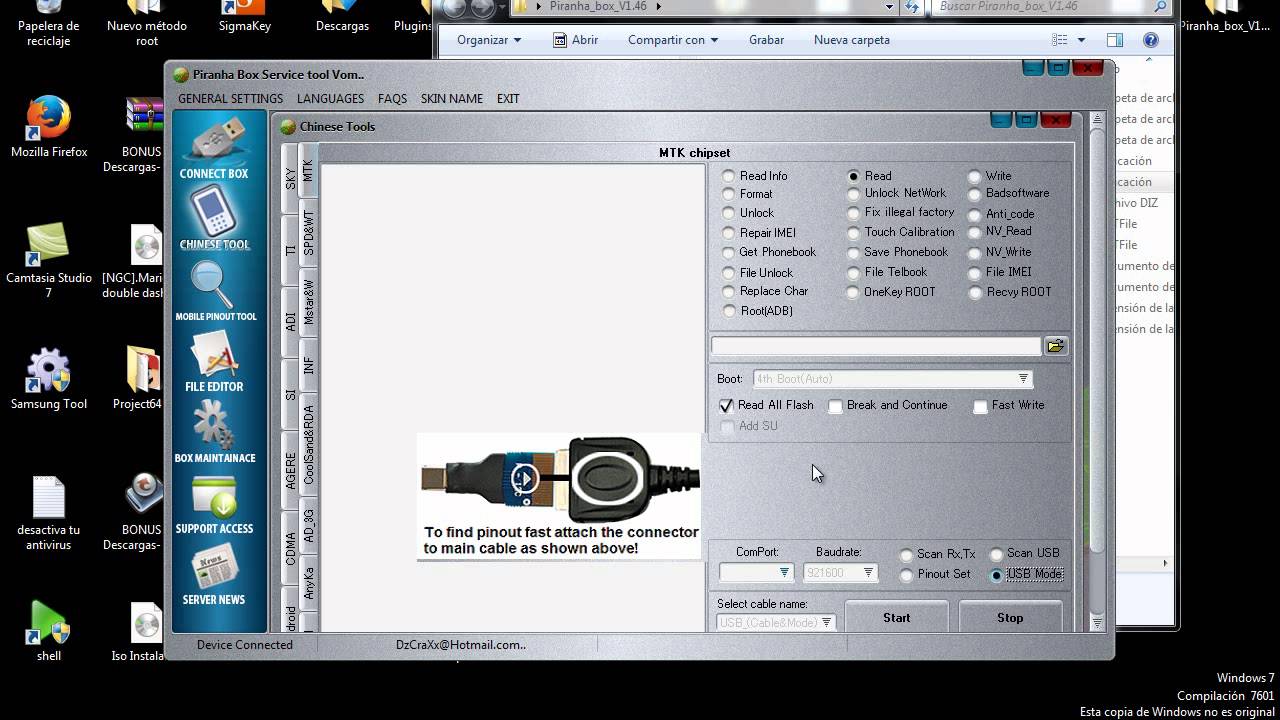1280x720 pixels.
Task: Click Abrir in the Explorer toolbar
Action: [x=575, y=40]
